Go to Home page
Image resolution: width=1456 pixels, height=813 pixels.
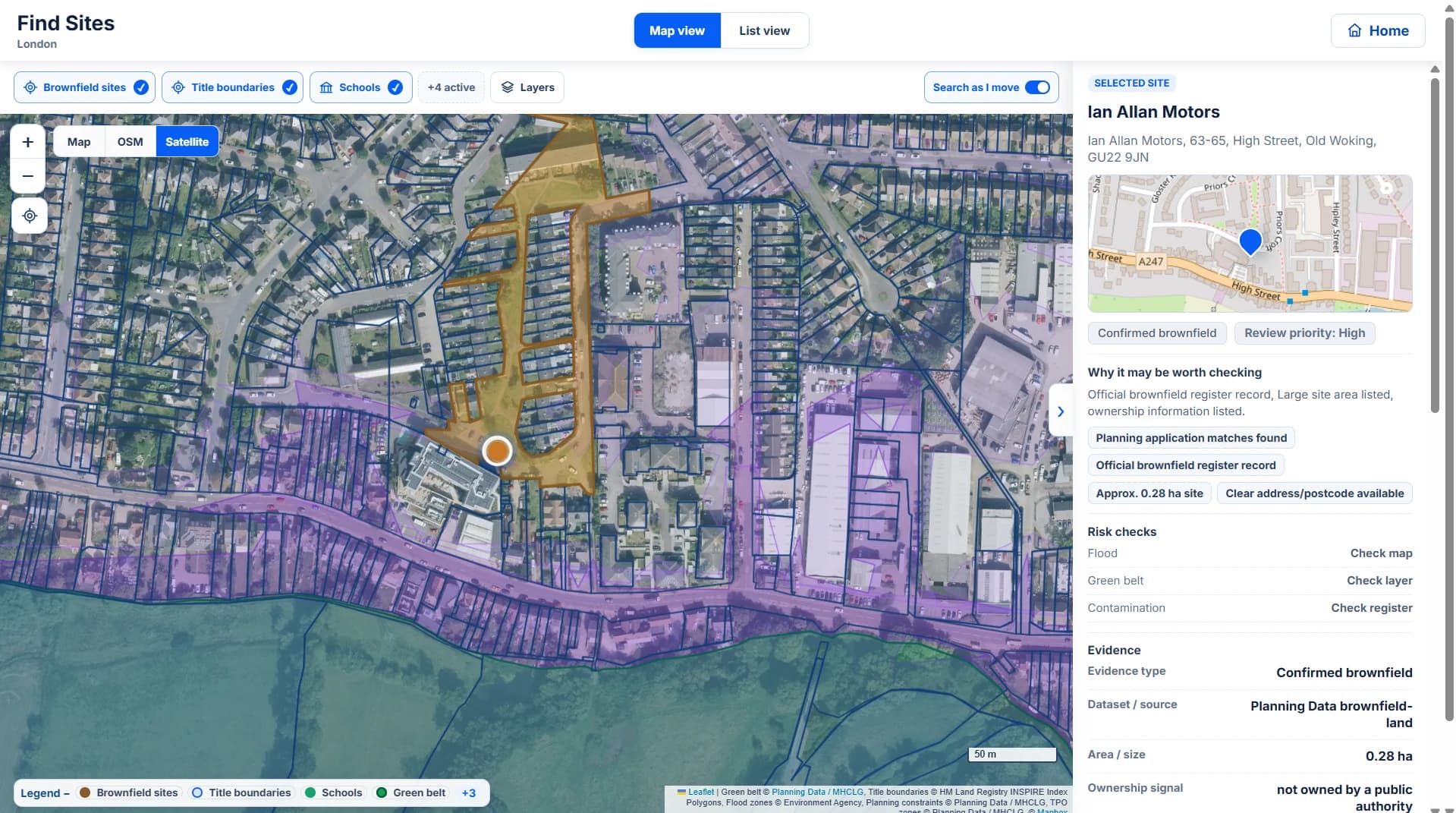pyautogui.click(x=1377, y=31)
